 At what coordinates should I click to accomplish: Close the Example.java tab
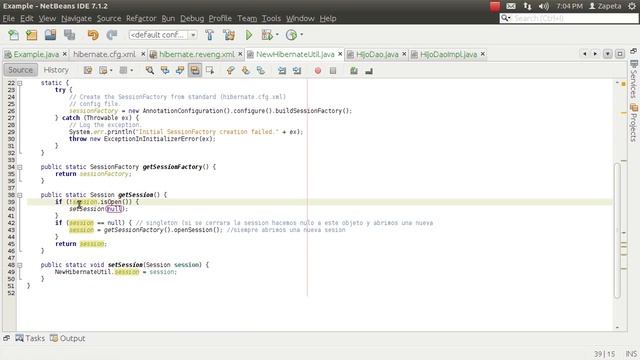[x=64, y=54]
